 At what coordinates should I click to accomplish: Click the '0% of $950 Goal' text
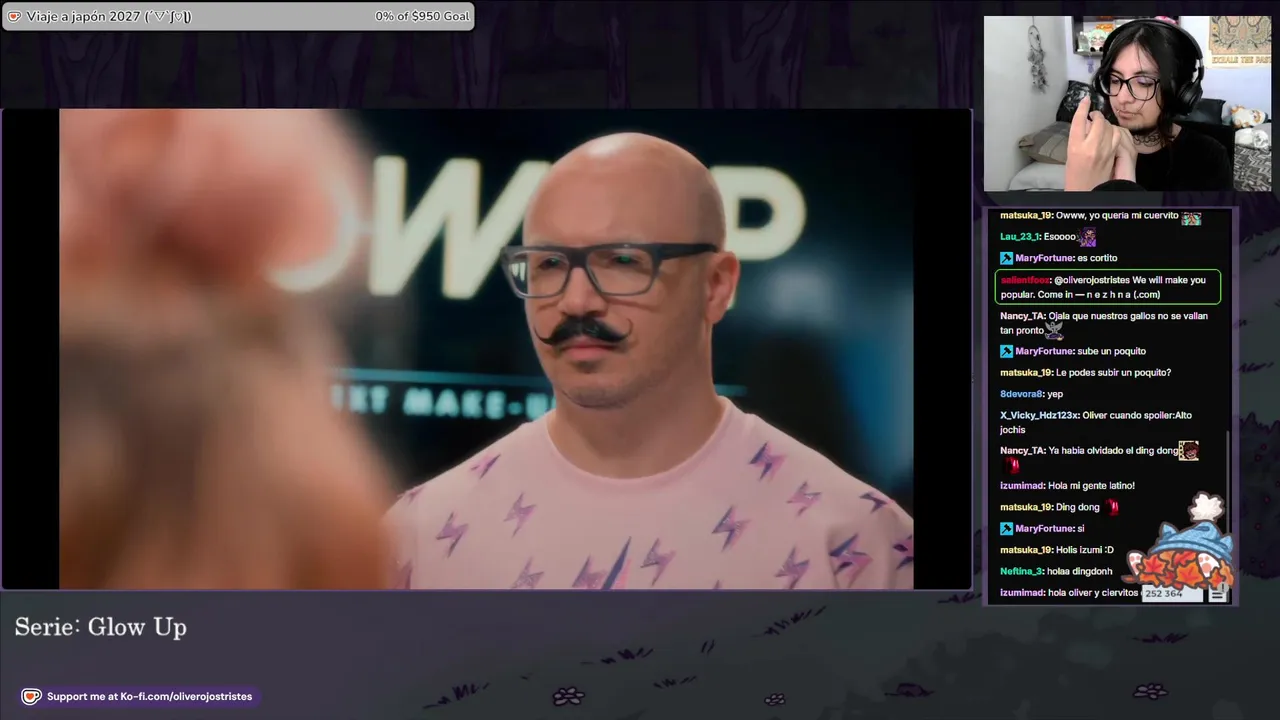click(422, 16)
